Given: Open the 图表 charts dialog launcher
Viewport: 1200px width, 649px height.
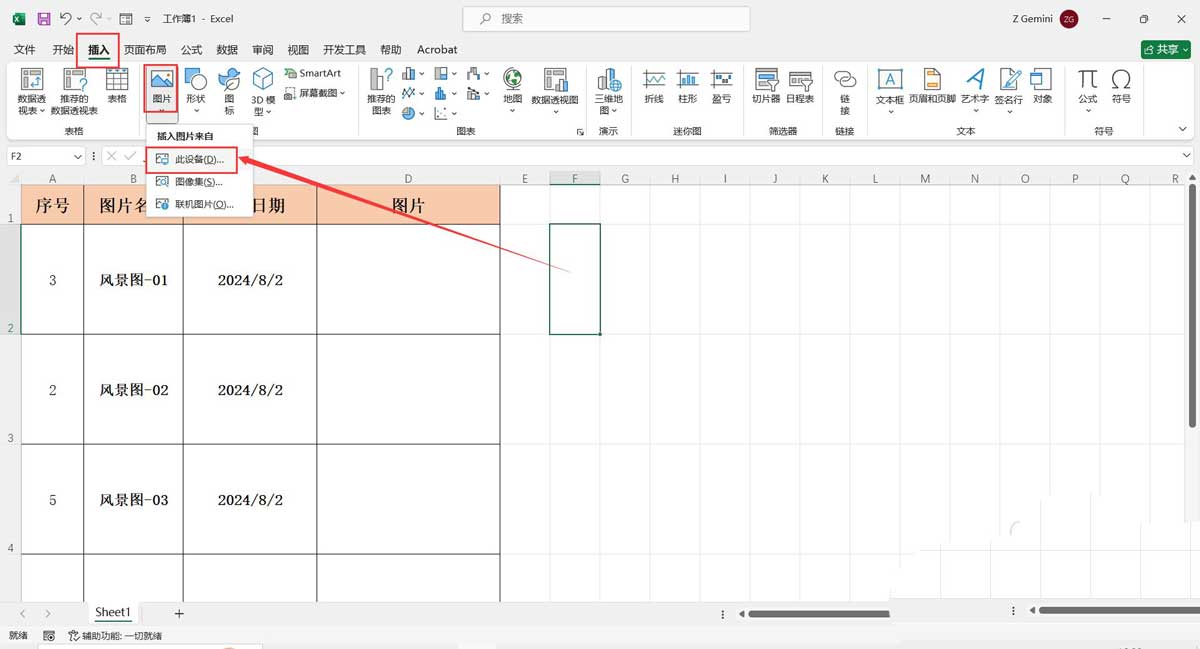Looking at the screenshot, I should click(x=579, y=132).
